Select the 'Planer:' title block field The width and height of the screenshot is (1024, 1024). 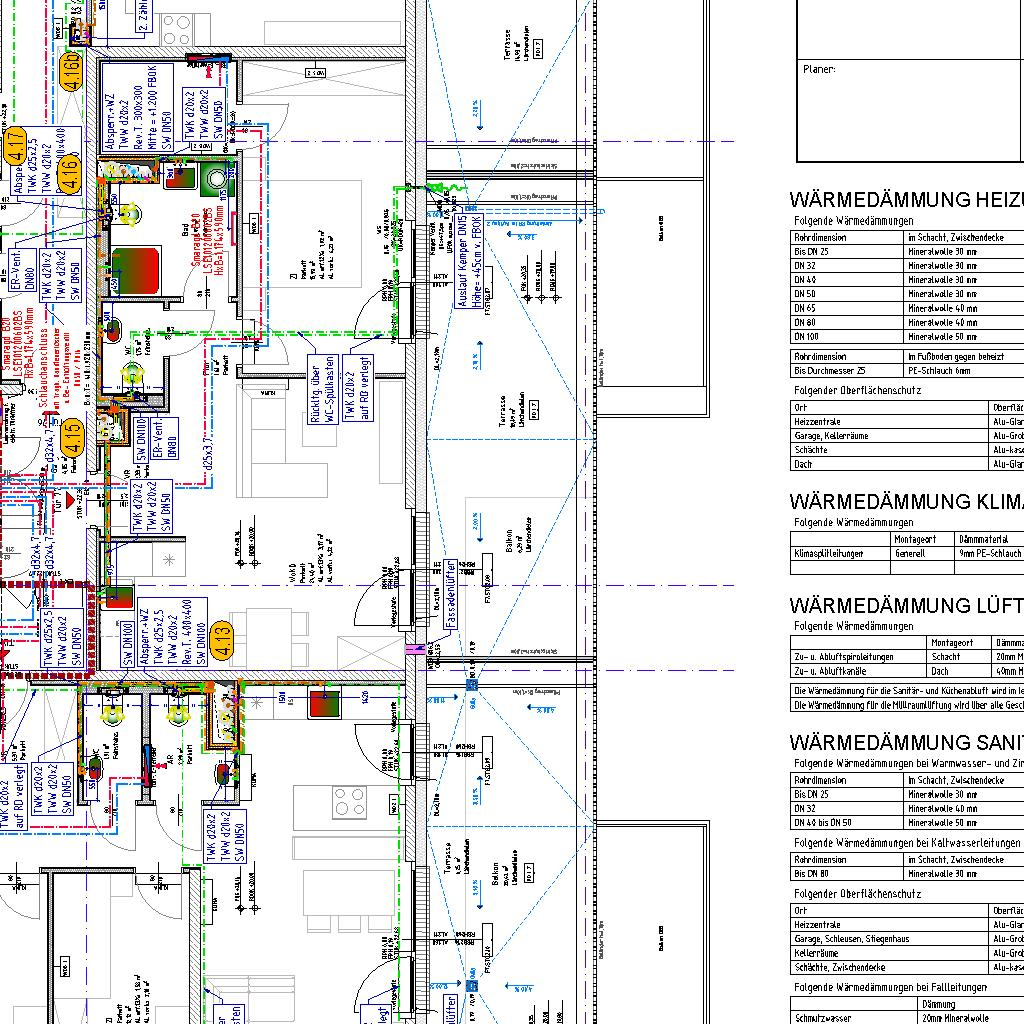click(x=910, y=109)
